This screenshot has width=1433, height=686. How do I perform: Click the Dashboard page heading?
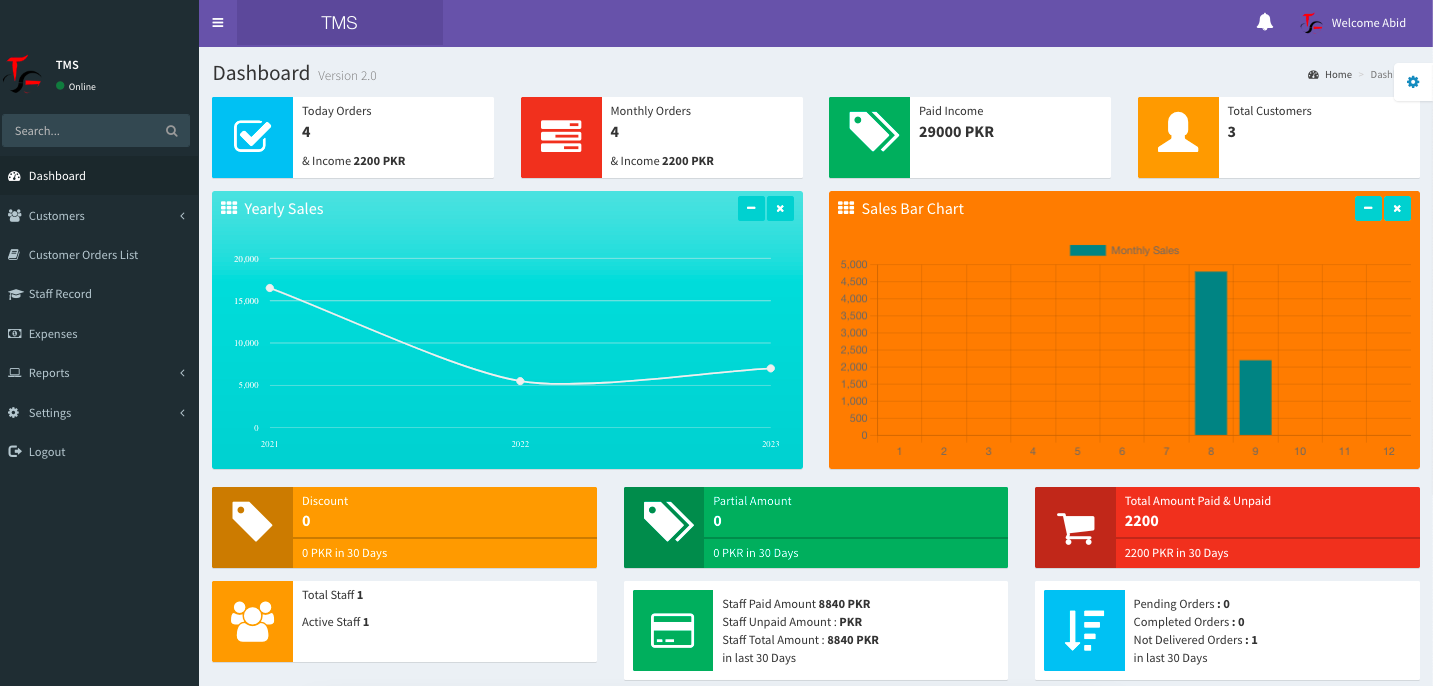pyautogui.click(x=261, y=73)
